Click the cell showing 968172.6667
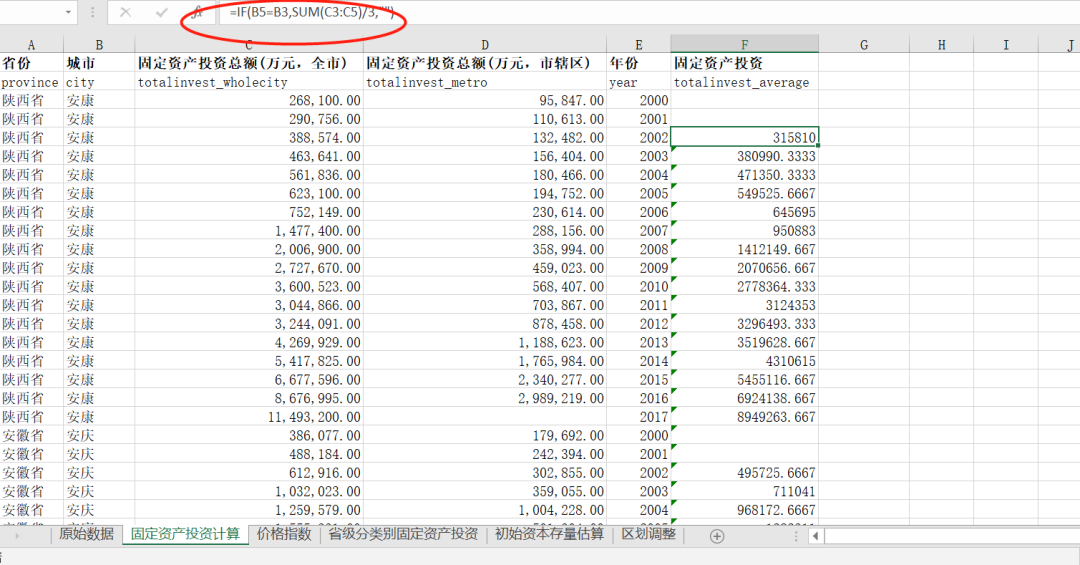This screenshot has height=565, width=1080. coord(745,510)
